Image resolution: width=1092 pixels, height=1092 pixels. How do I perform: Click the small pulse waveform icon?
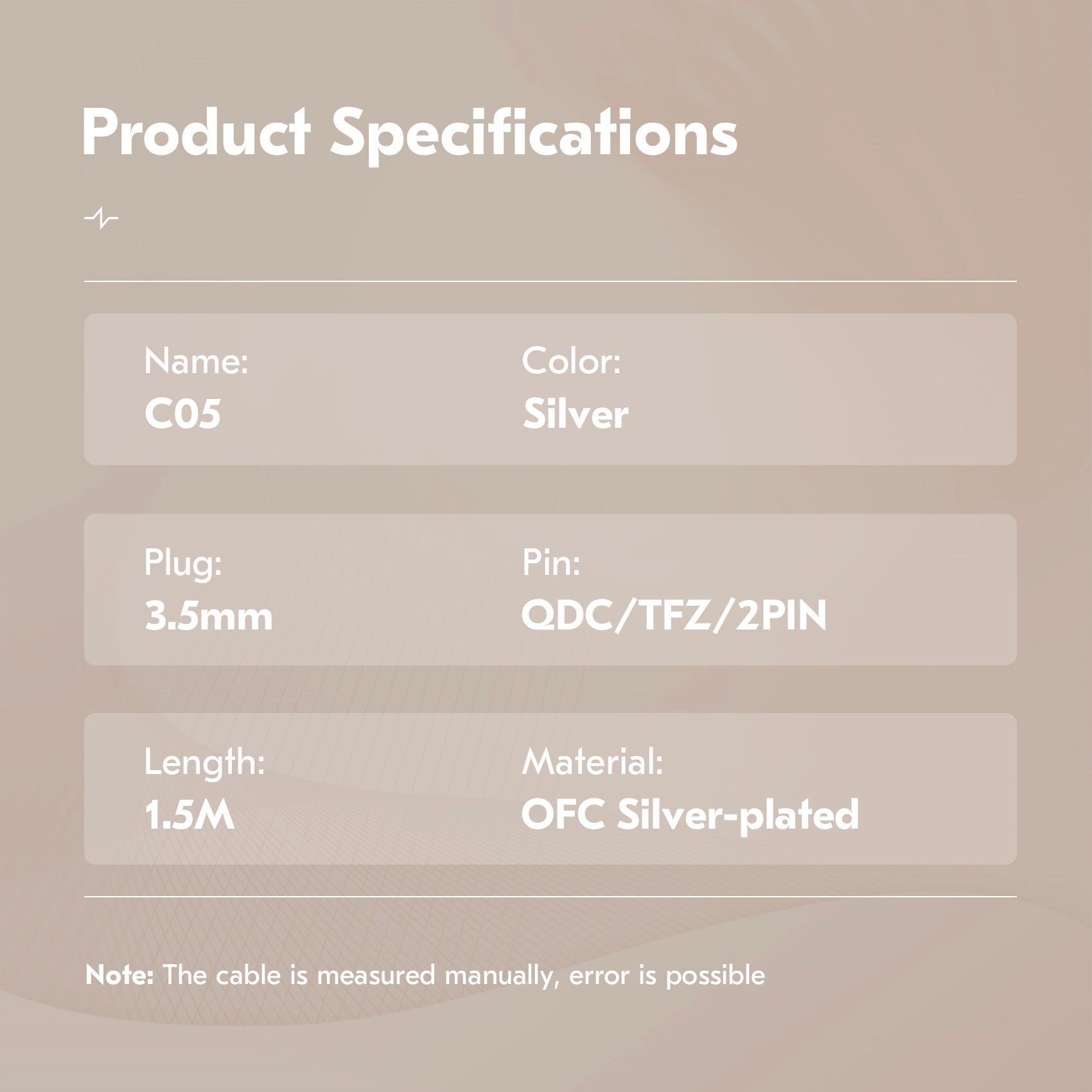click(101, 219)
